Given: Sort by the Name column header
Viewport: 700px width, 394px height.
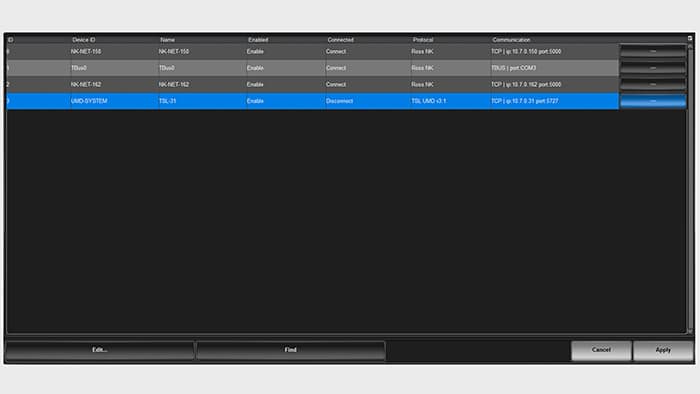Looking at the screenshot, I should pyautogui.click(x=167, y=40).
